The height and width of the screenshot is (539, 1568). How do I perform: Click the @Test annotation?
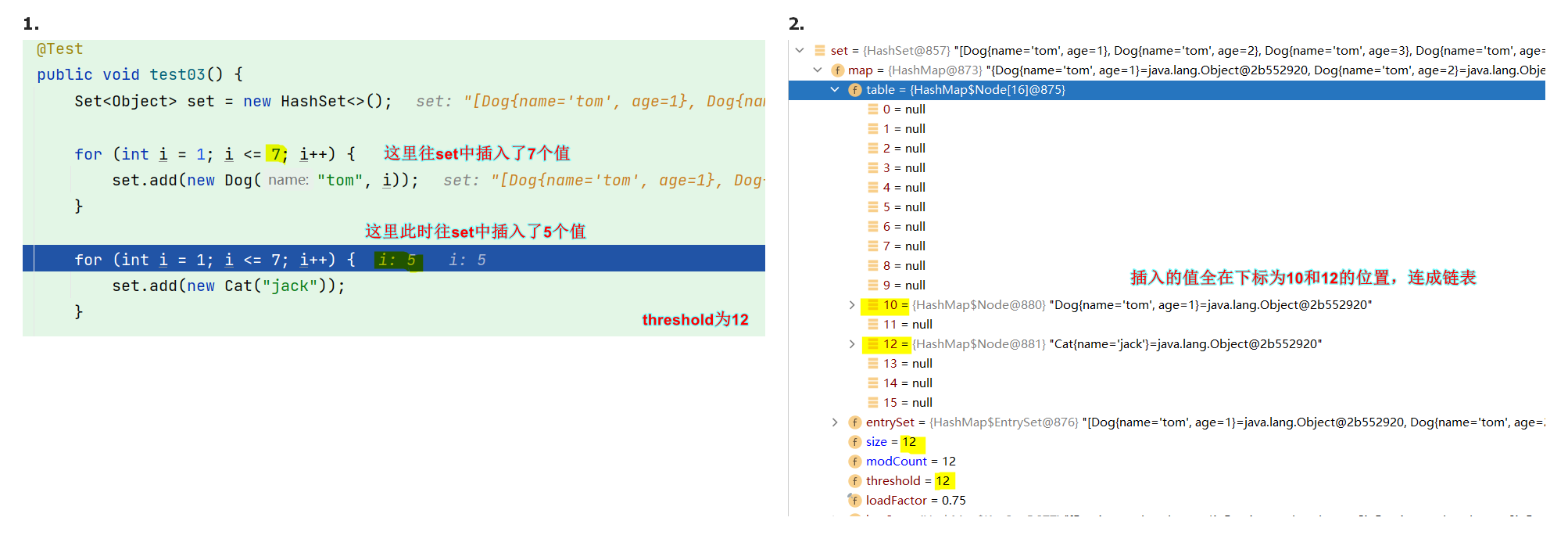59,49
